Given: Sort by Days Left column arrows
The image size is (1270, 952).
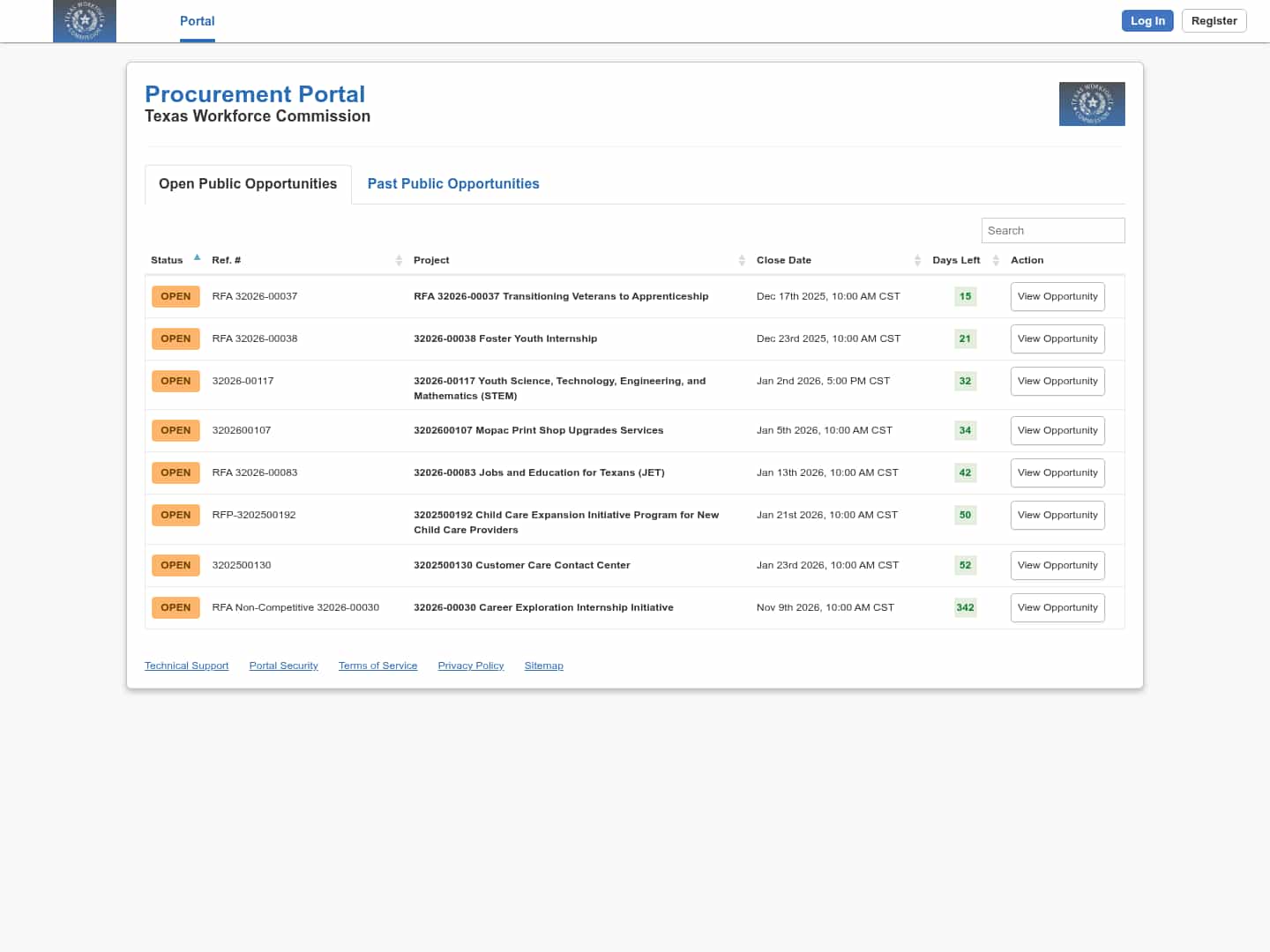Looking at the screenshot, I should click(996, 260).
